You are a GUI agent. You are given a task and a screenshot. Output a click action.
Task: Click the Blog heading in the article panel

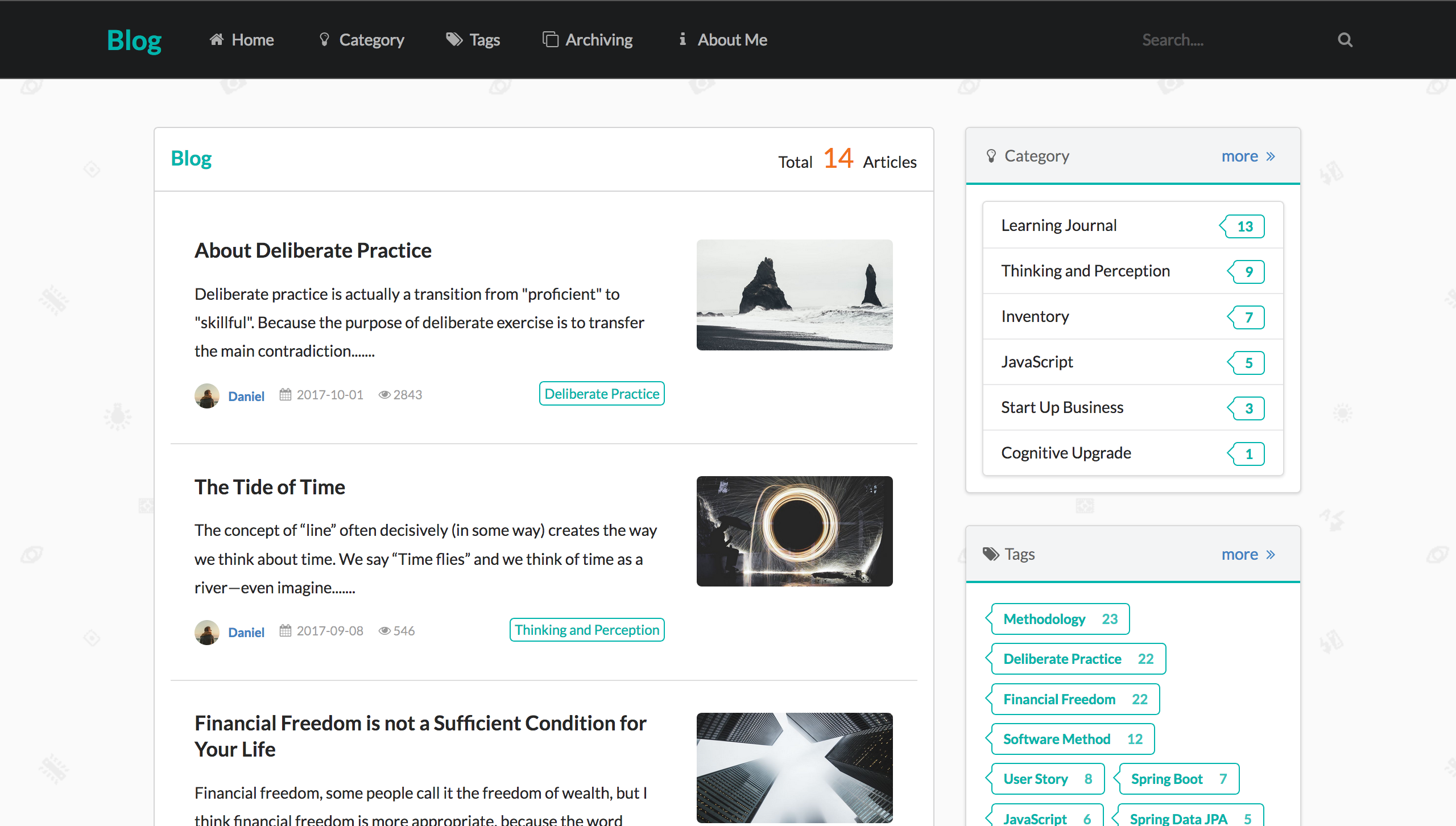[191, 158]
